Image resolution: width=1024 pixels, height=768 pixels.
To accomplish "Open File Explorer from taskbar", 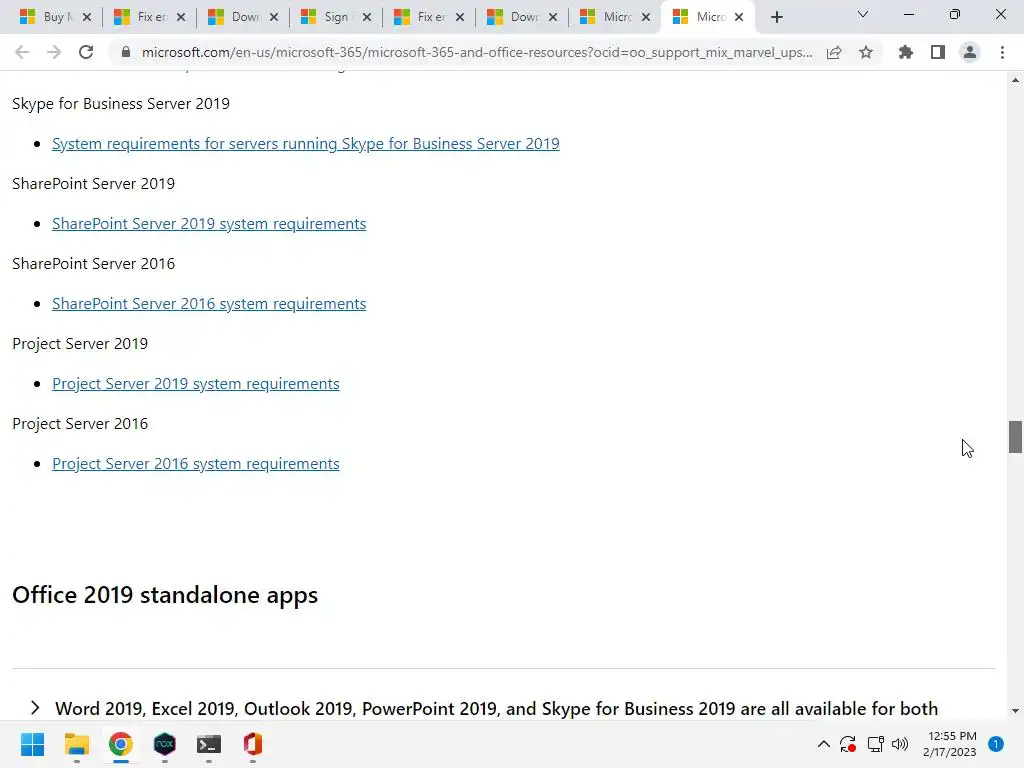I will (76, 744).
